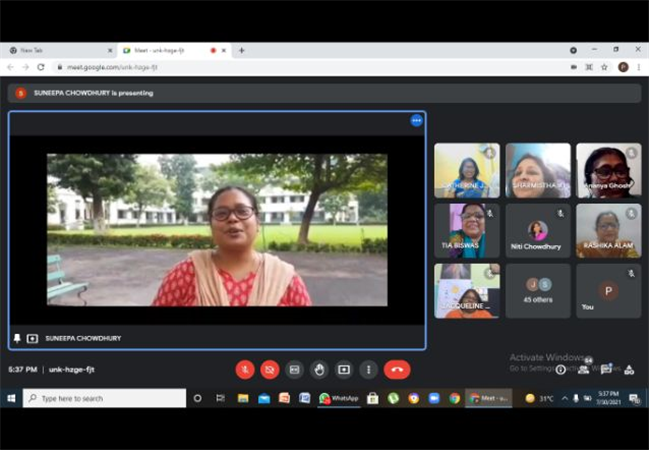This screenshot has width=650, height=450.
Task: Show everyone participants panel icon
Action: click(584, 368)
